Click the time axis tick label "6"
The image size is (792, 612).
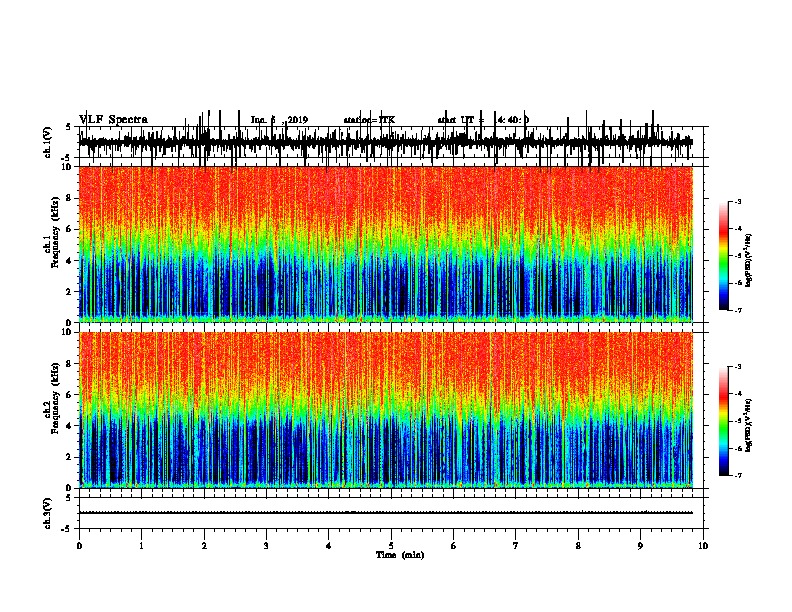click(454, 546)
